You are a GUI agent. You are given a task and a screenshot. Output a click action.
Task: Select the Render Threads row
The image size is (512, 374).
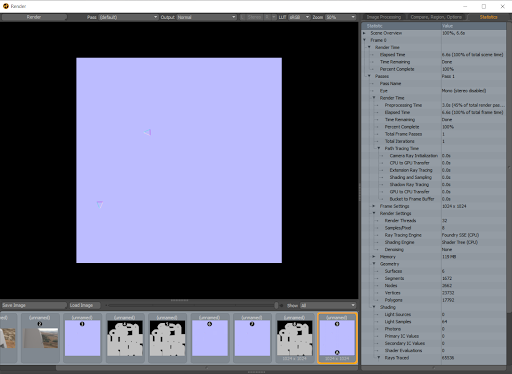[x=434, y=221]
